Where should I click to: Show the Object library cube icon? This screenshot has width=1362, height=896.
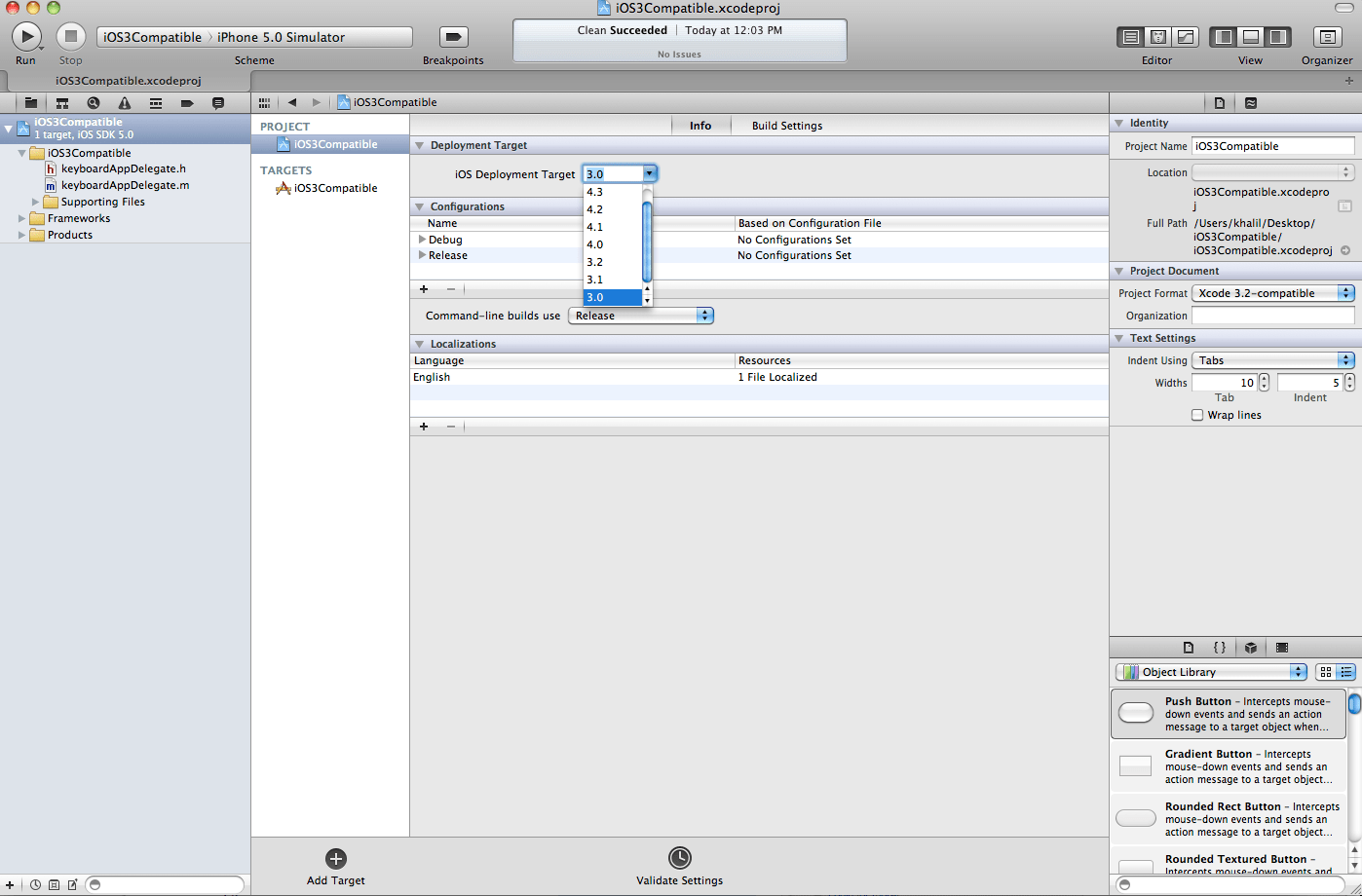1251,647
